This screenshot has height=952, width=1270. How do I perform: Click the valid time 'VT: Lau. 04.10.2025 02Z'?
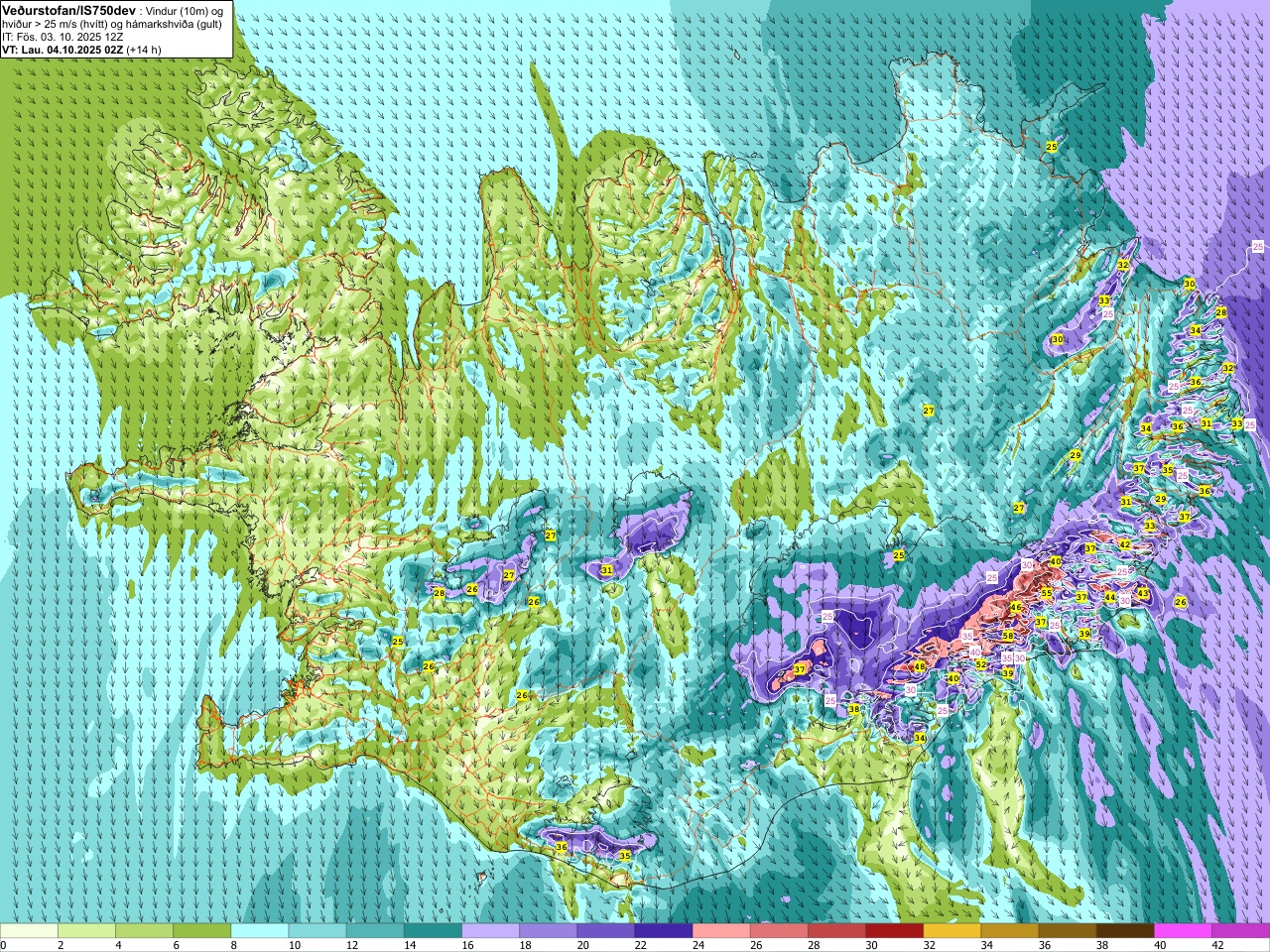pos(63,49)
